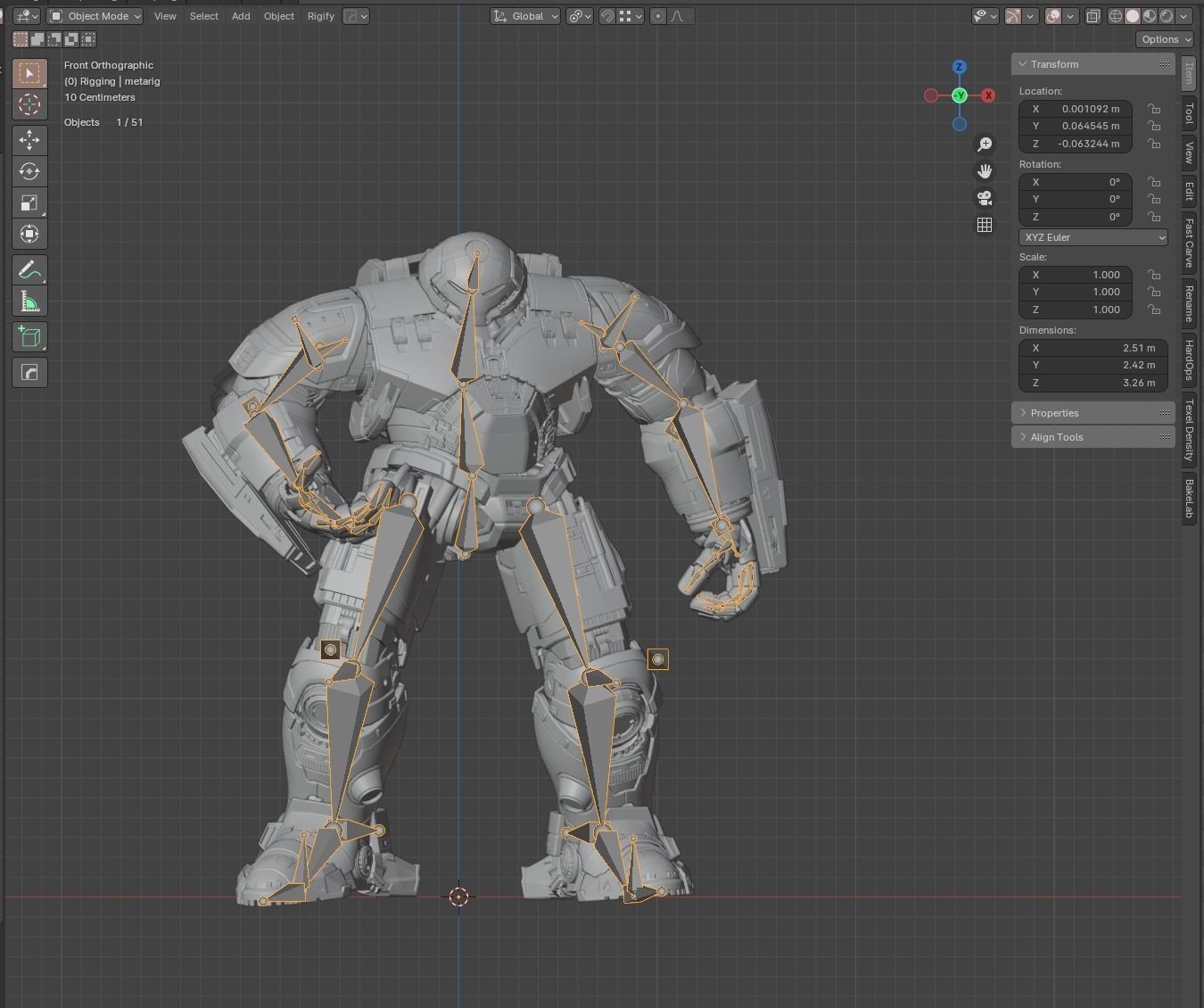1204x1008 pixels.
Task: Lock the Location Z value
Action: (1154, 144)
